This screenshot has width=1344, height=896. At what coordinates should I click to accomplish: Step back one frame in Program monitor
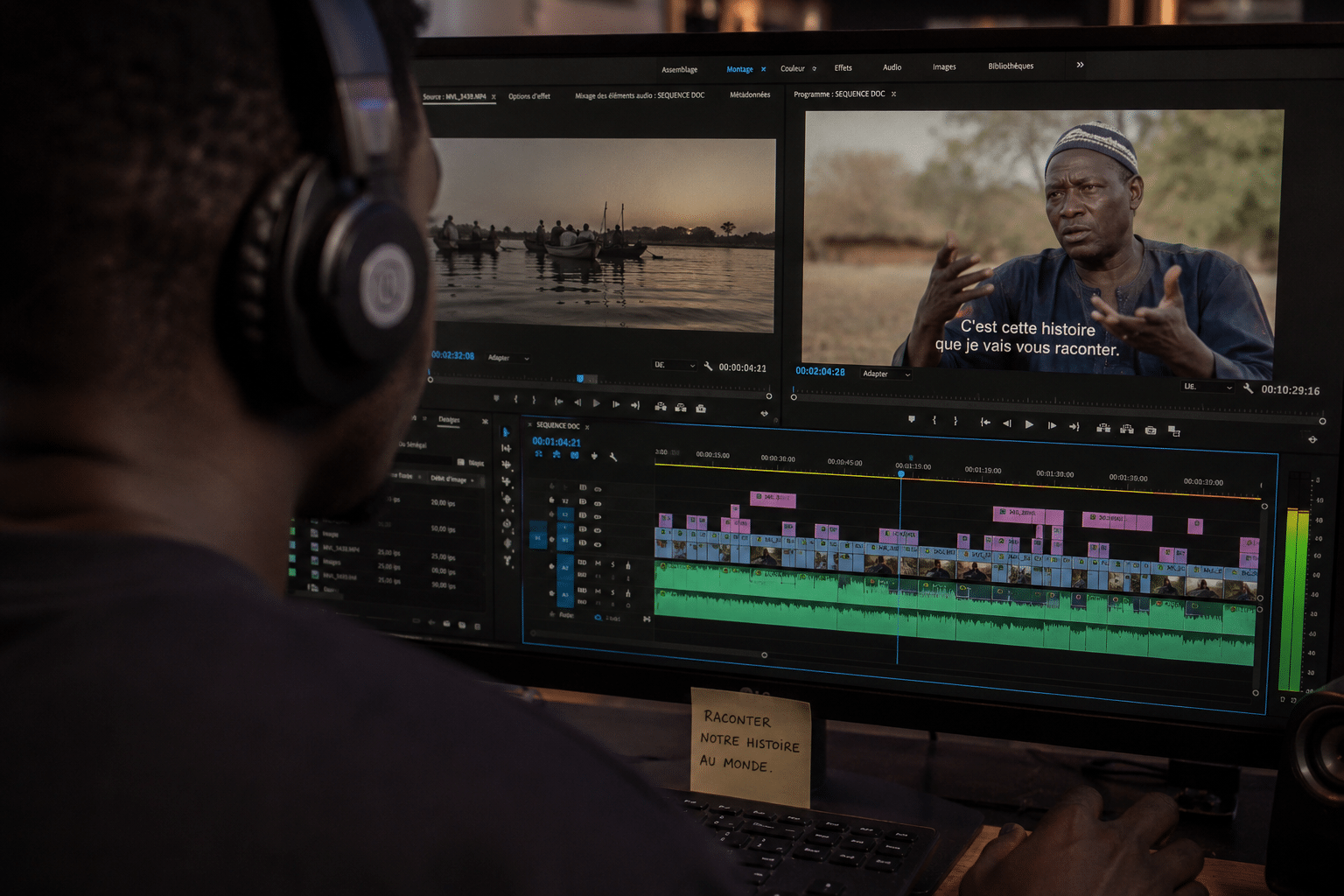(x=1007, y=423)
